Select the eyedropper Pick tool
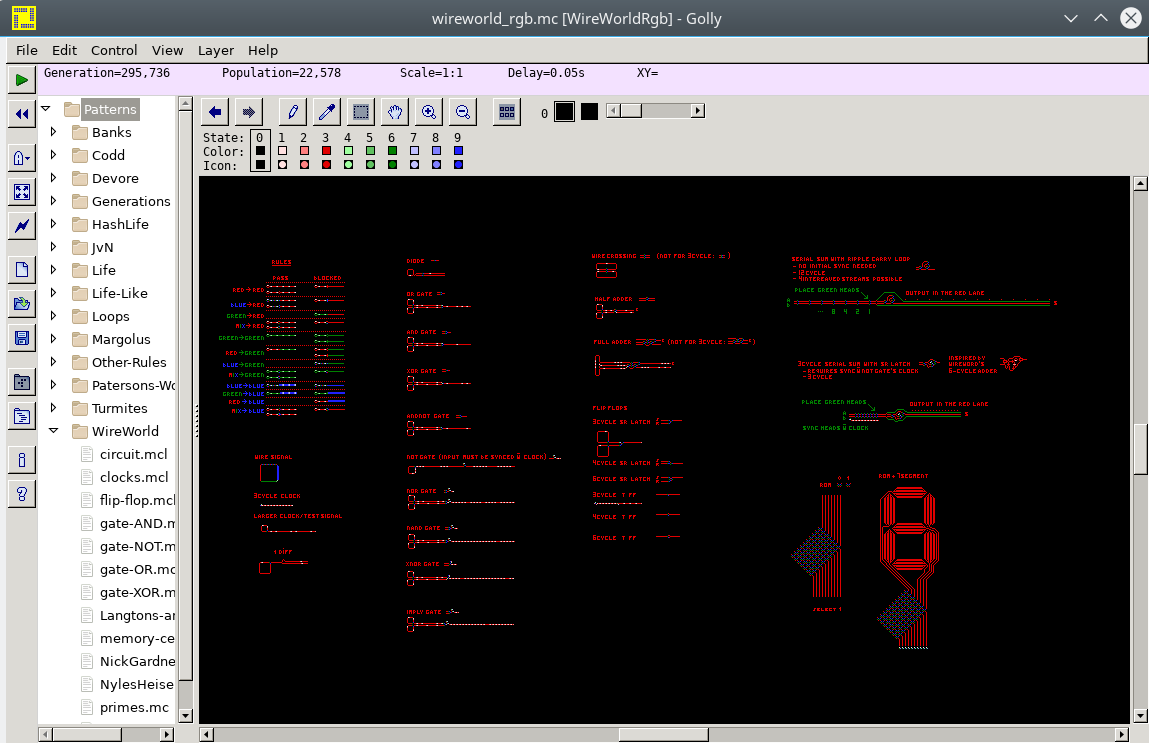Screen dimensions: 1149x743 (x=326, y=112)
